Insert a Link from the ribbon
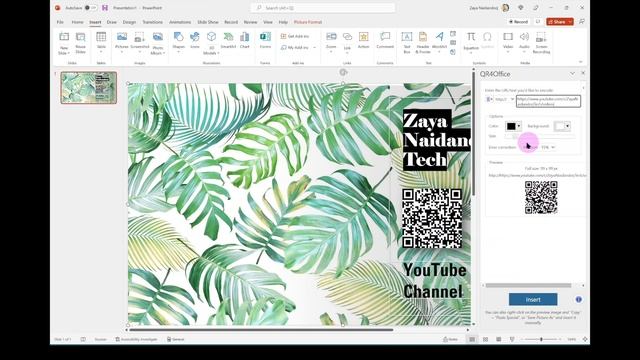This screenshot has height=360, width=640. (x=347, y=41)
